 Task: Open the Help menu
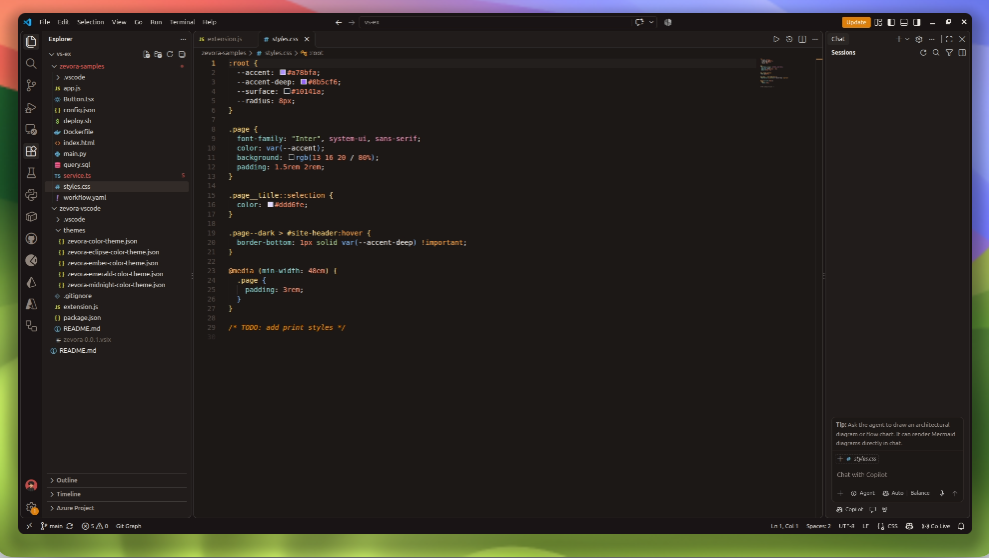pos(209,22)
